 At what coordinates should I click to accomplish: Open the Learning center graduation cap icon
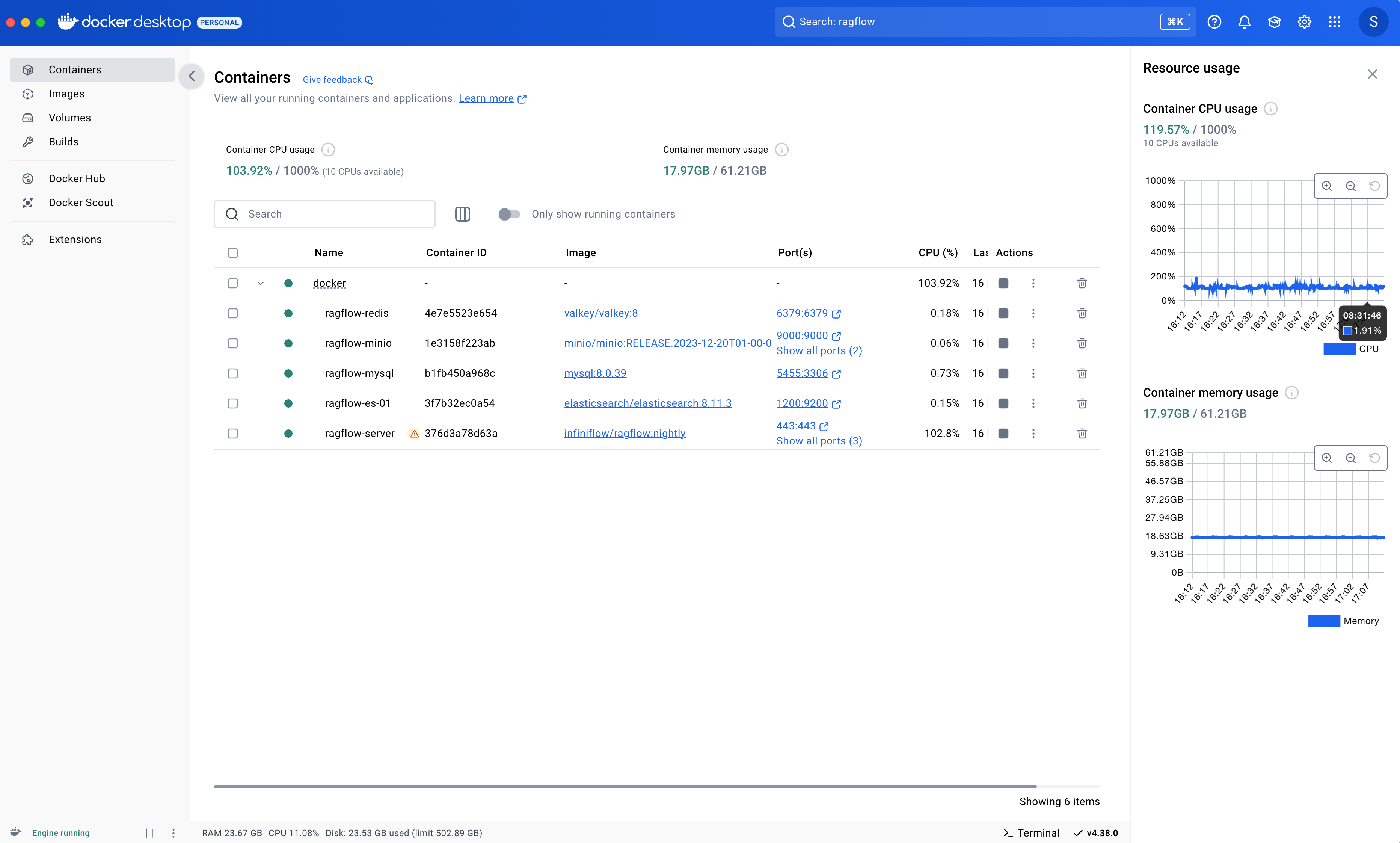point(1274,21)
